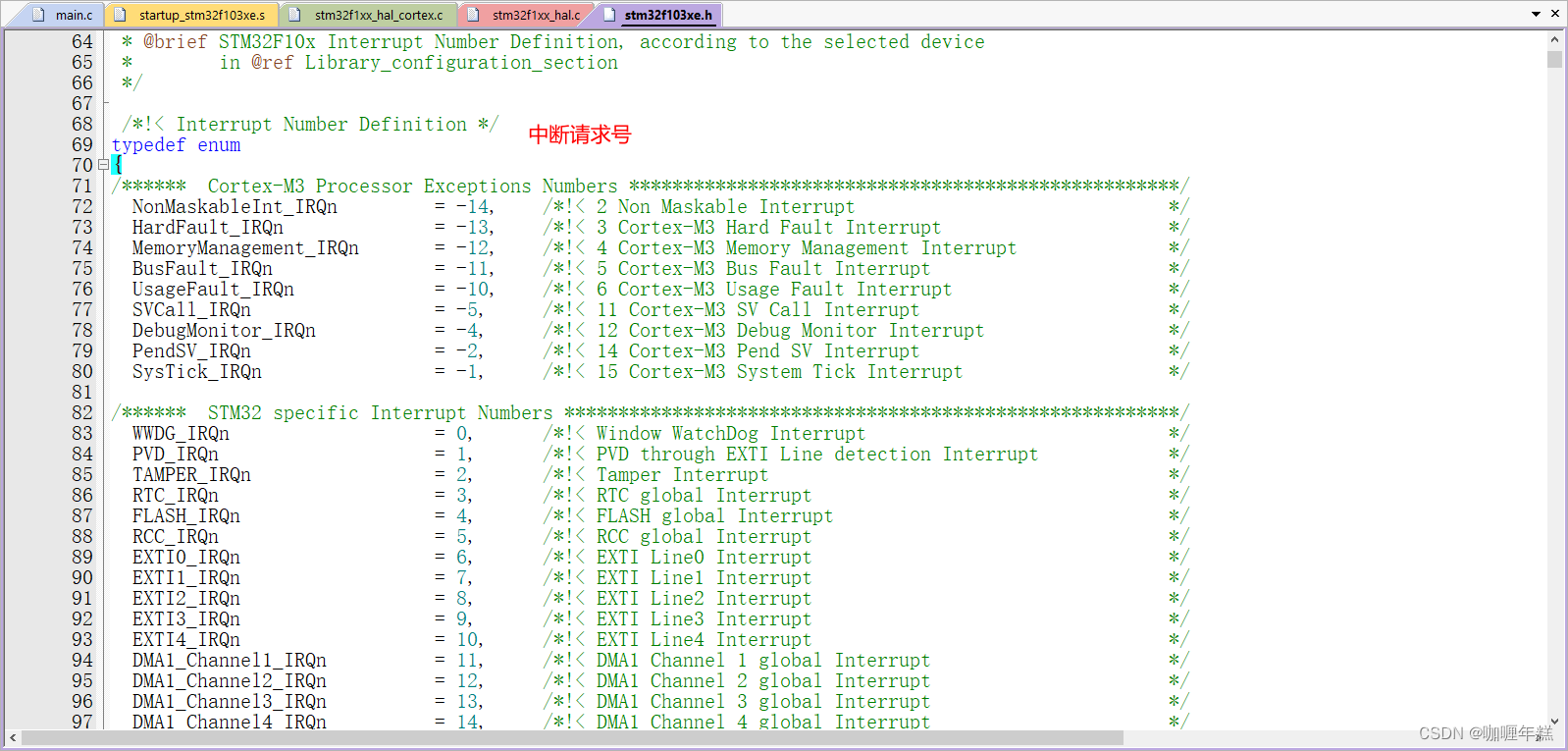Click the main.c file icon
The width and height of the screenshot is (1568, 751).
39,15
